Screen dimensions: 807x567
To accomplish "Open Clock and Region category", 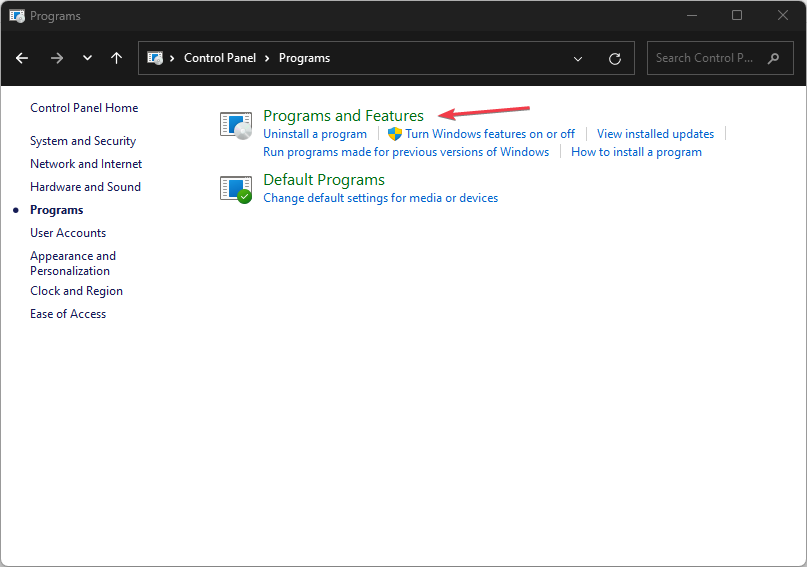I will tap(76, 291).
